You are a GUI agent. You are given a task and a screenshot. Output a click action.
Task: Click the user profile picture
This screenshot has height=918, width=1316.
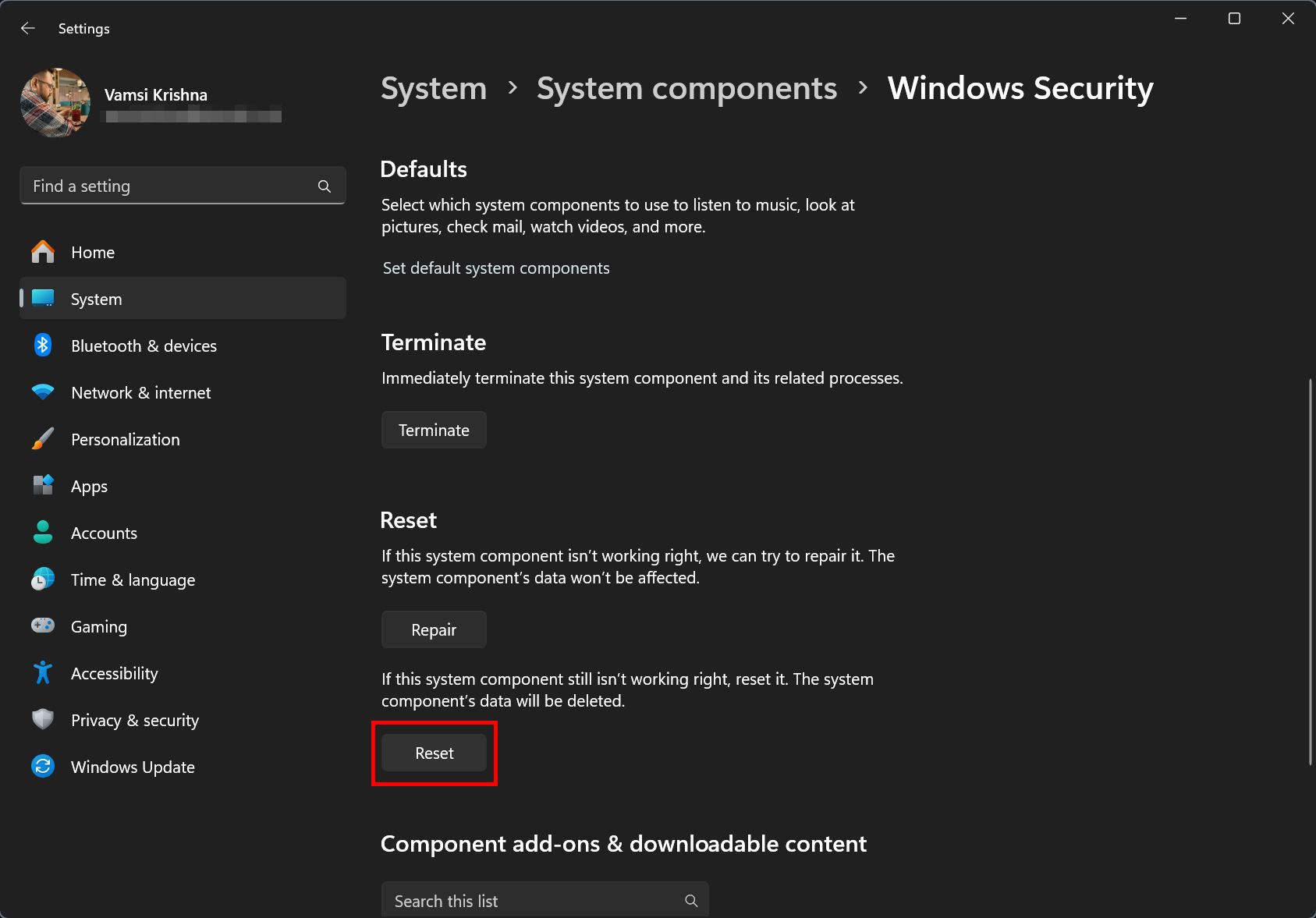point(55,103)
